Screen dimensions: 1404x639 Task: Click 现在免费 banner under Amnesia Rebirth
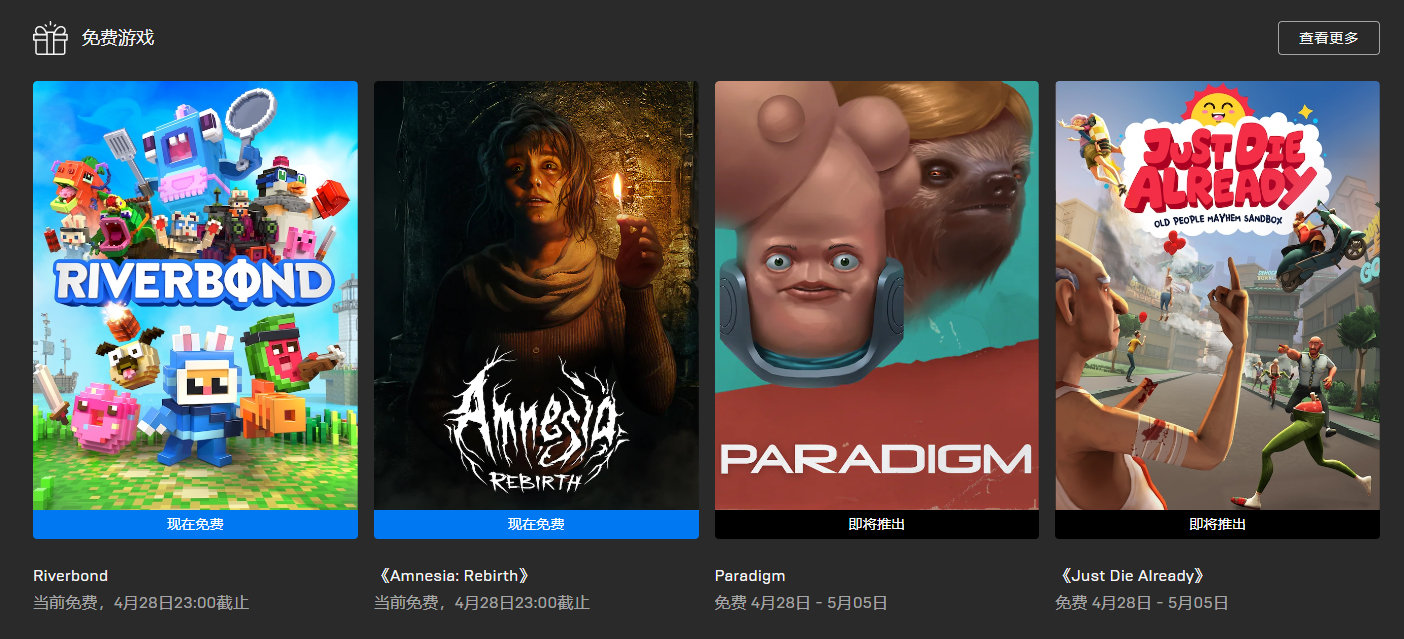(x=536, y=524)
